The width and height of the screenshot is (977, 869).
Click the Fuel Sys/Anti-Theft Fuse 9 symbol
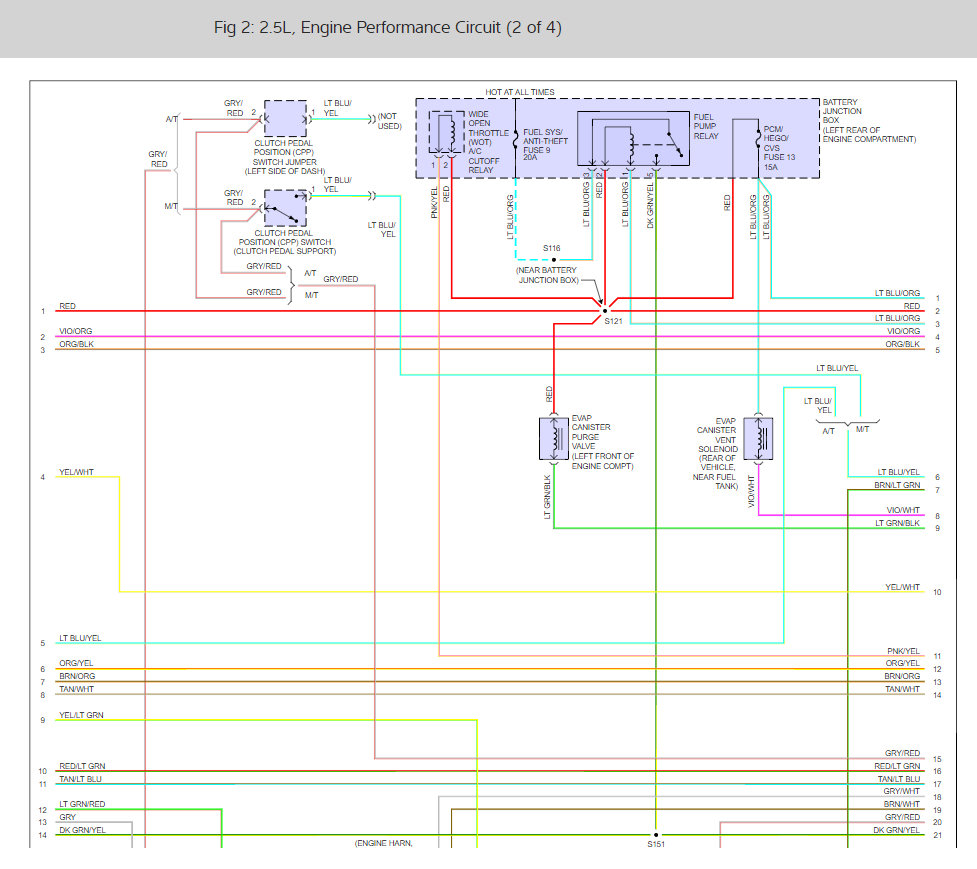point(516,139)
